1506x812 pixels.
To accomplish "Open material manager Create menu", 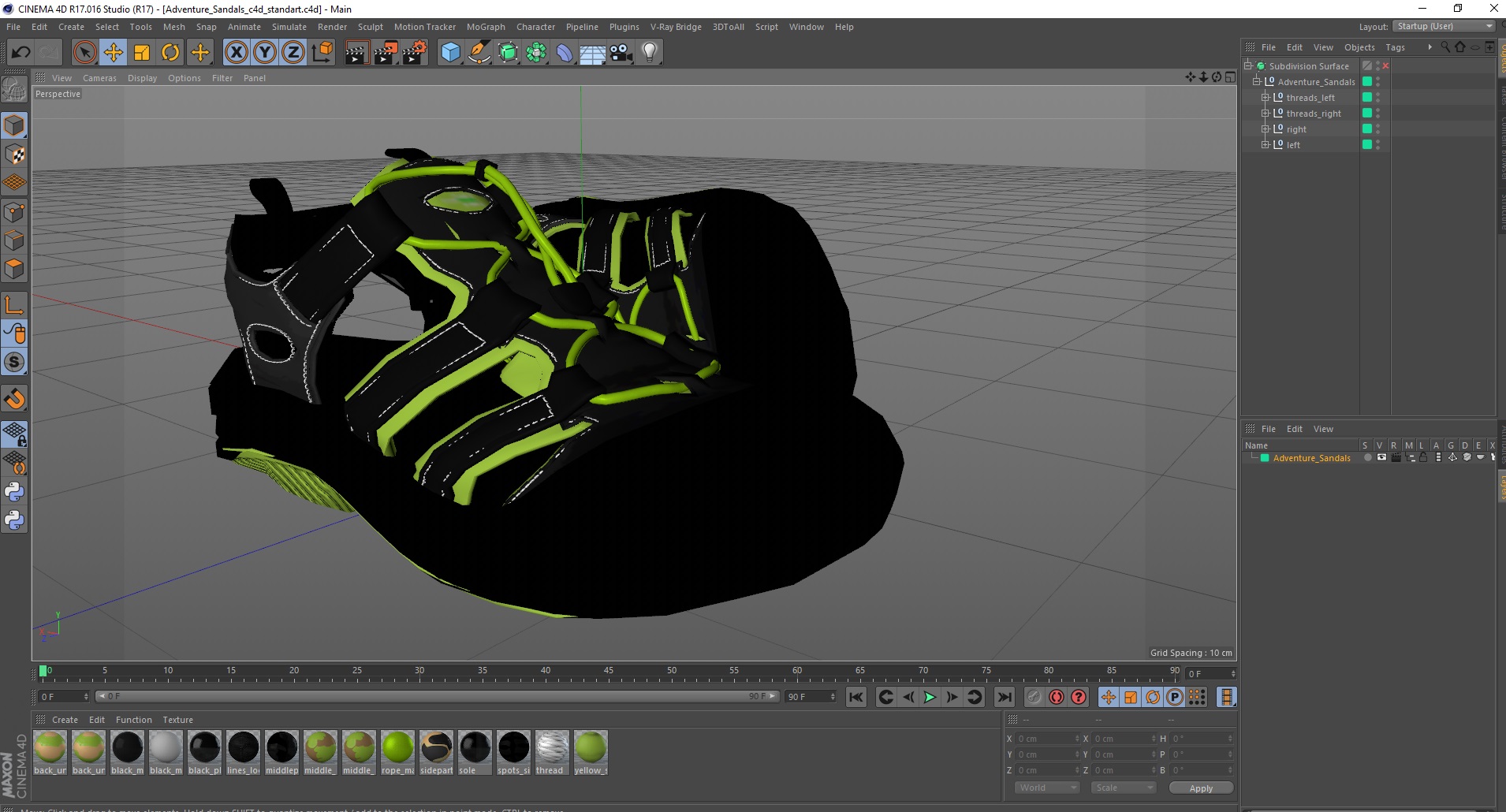I will 65,720.
